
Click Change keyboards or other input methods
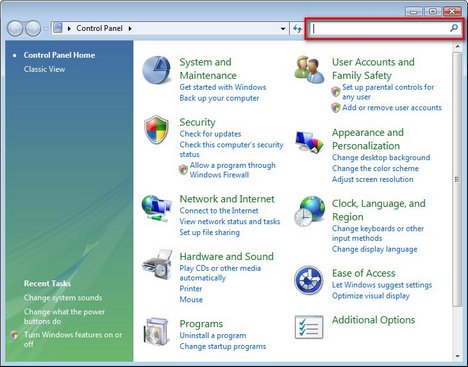378,233
